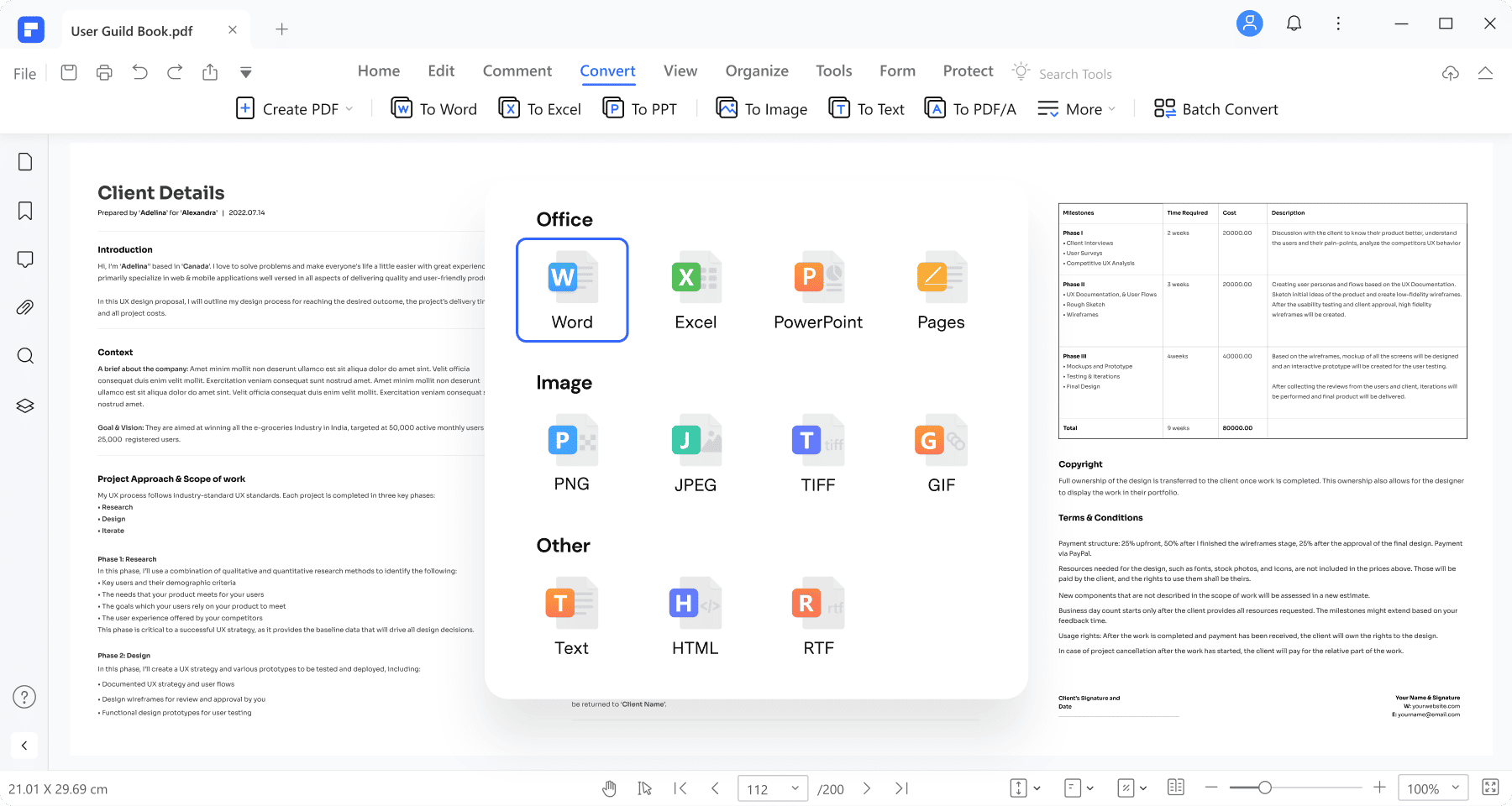Zoom out with the minus button

coord(1211,788)
